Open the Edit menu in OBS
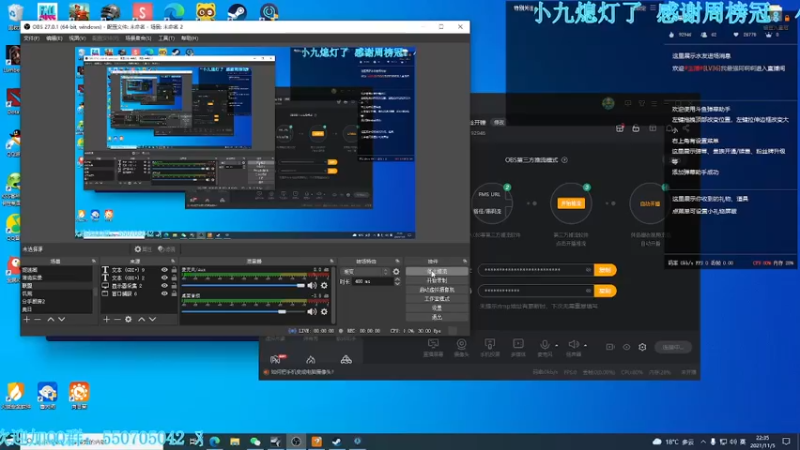800x450 pixels. (x=54, y=38)
